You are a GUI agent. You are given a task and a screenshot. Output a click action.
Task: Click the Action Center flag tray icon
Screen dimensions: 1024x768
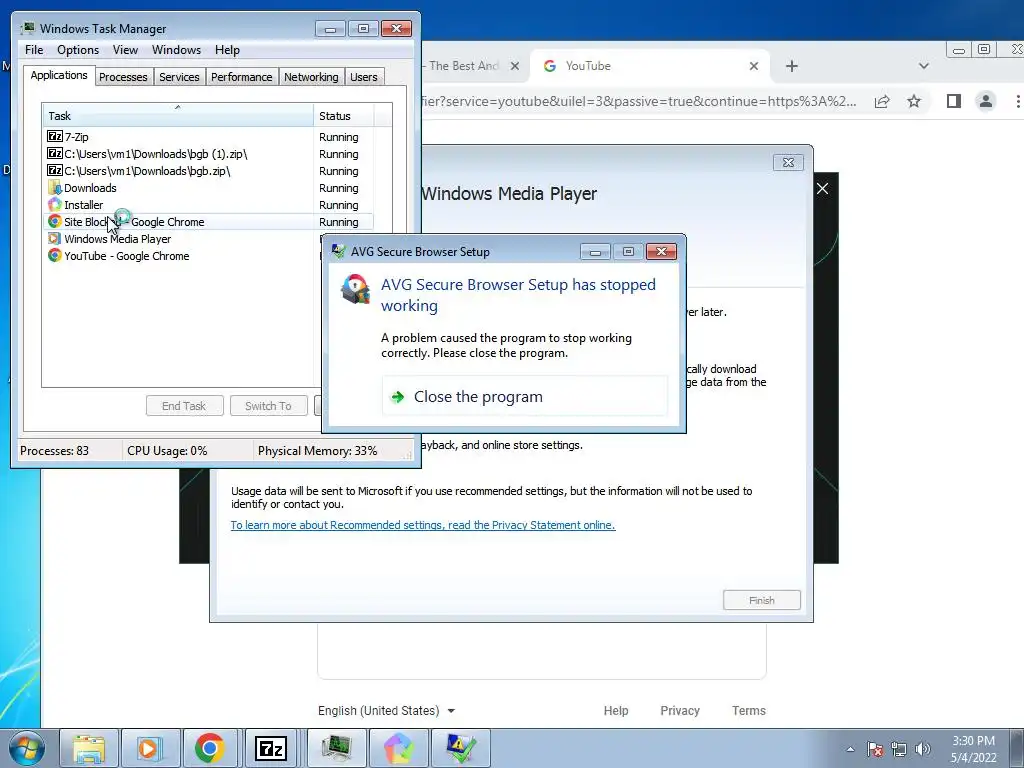tap(874, 749)
